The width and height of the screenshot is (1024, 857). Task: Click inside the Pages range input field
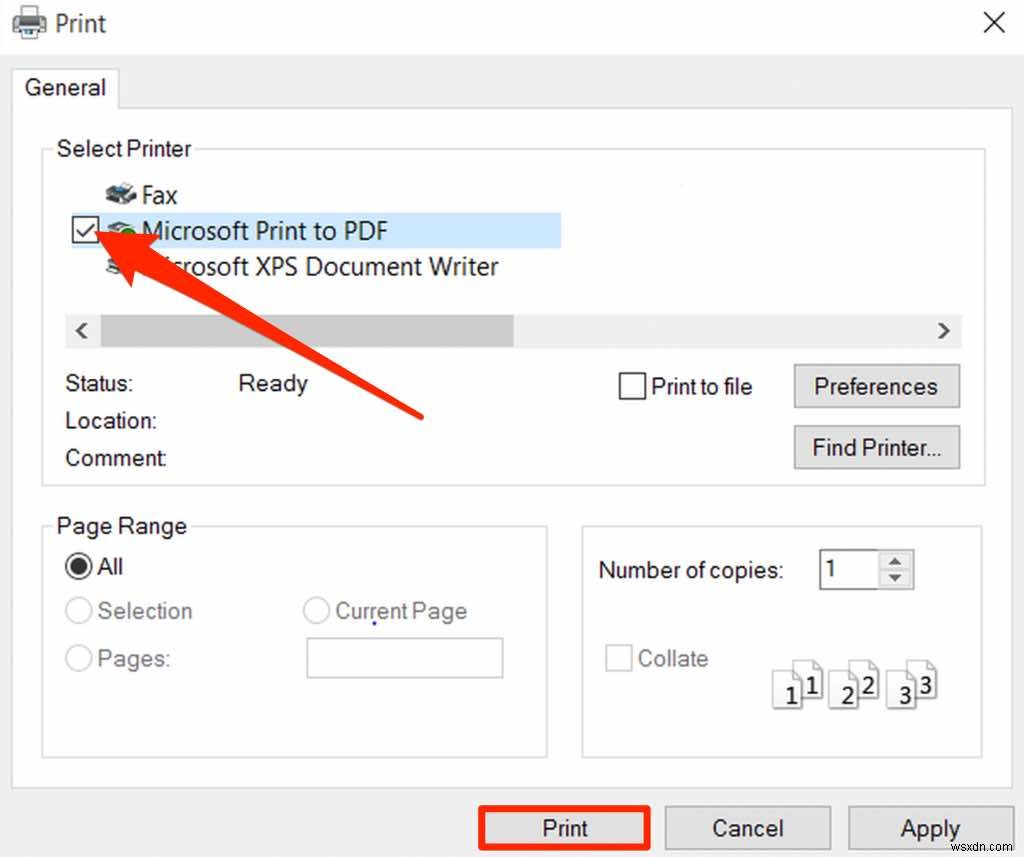click(x=404, y=657)
